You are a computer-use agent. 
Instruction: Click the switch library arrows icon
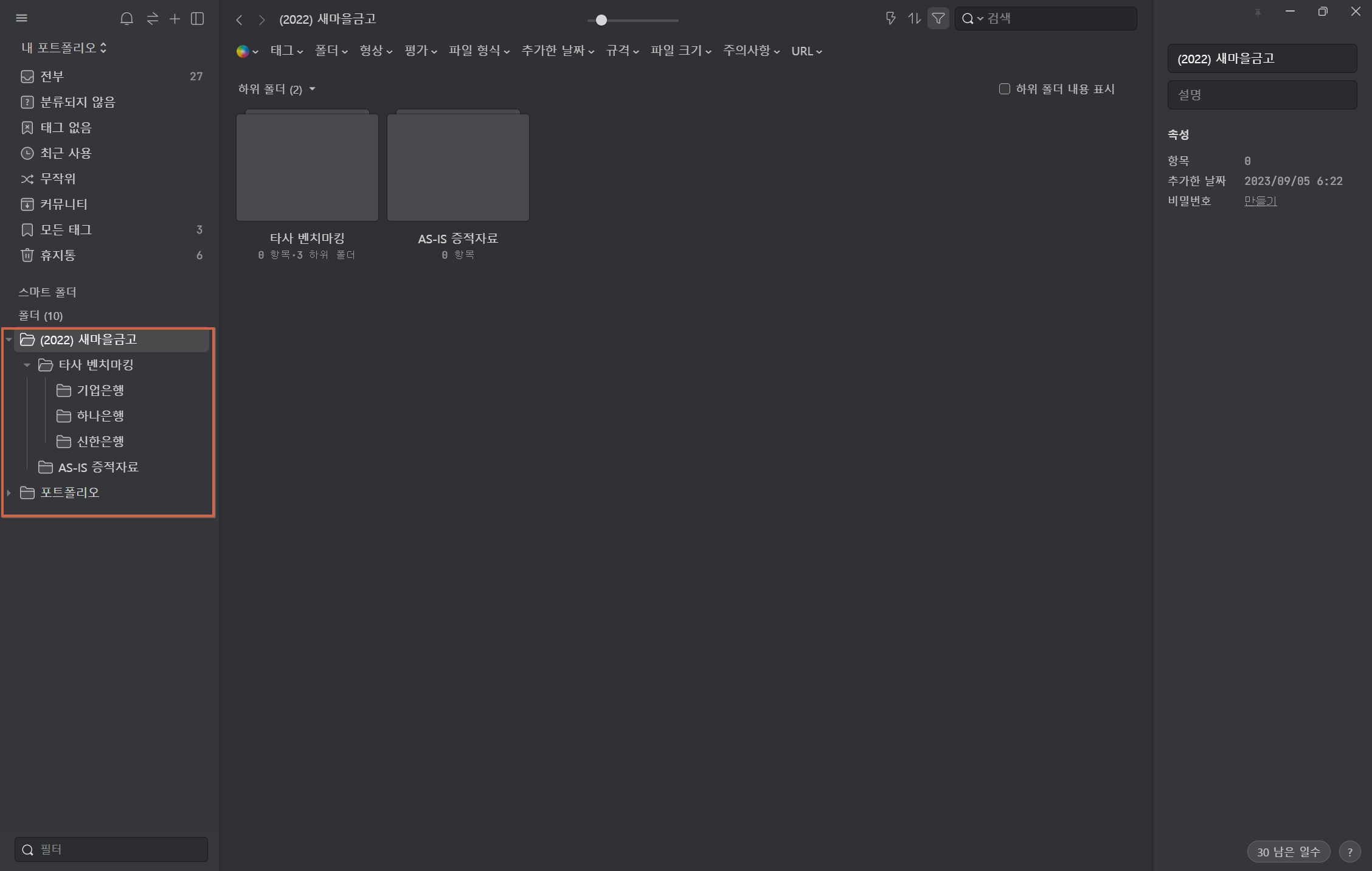tap(152, 19)
